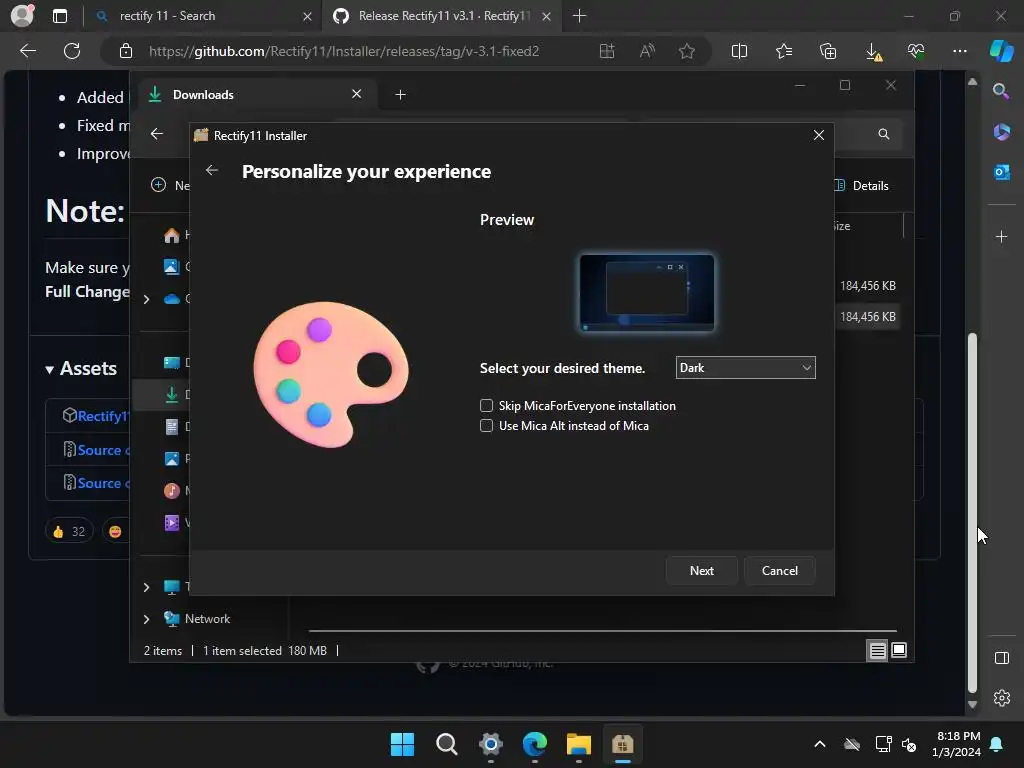Go back in the Edge browser

coord(28,51)
